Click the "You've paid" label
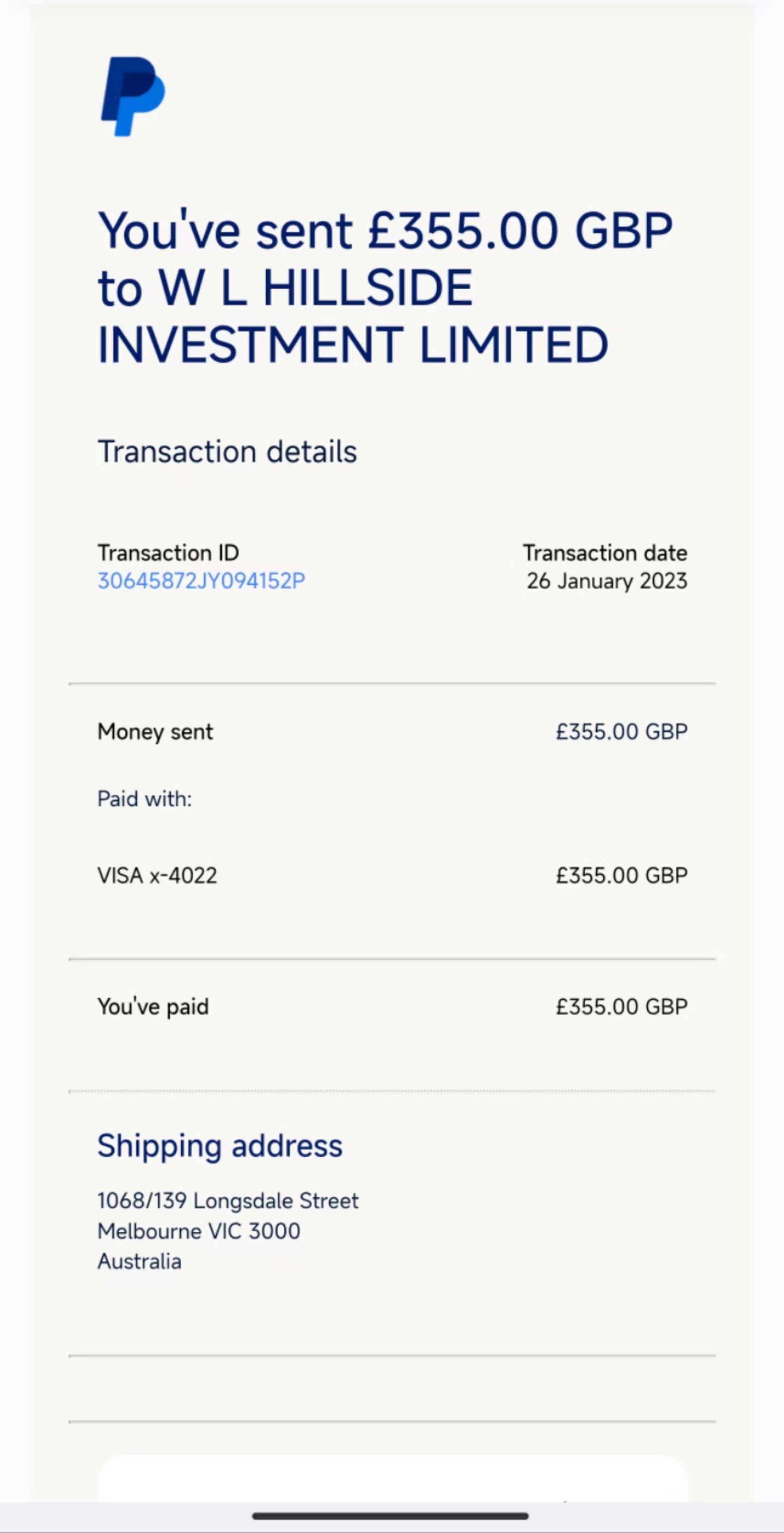 pos(153,1006)
